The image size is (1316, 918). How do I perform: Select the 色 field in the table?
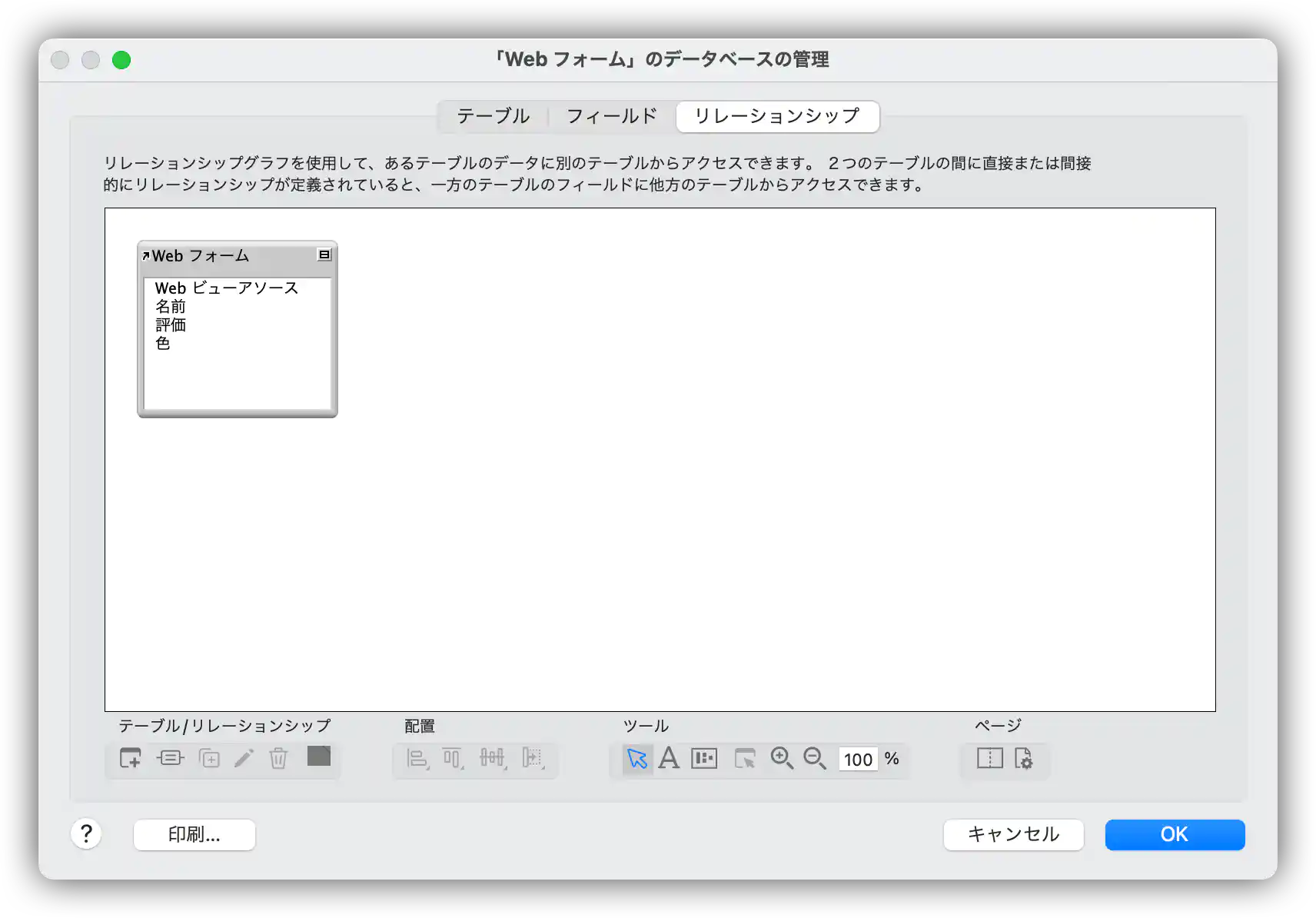point(163,344)
